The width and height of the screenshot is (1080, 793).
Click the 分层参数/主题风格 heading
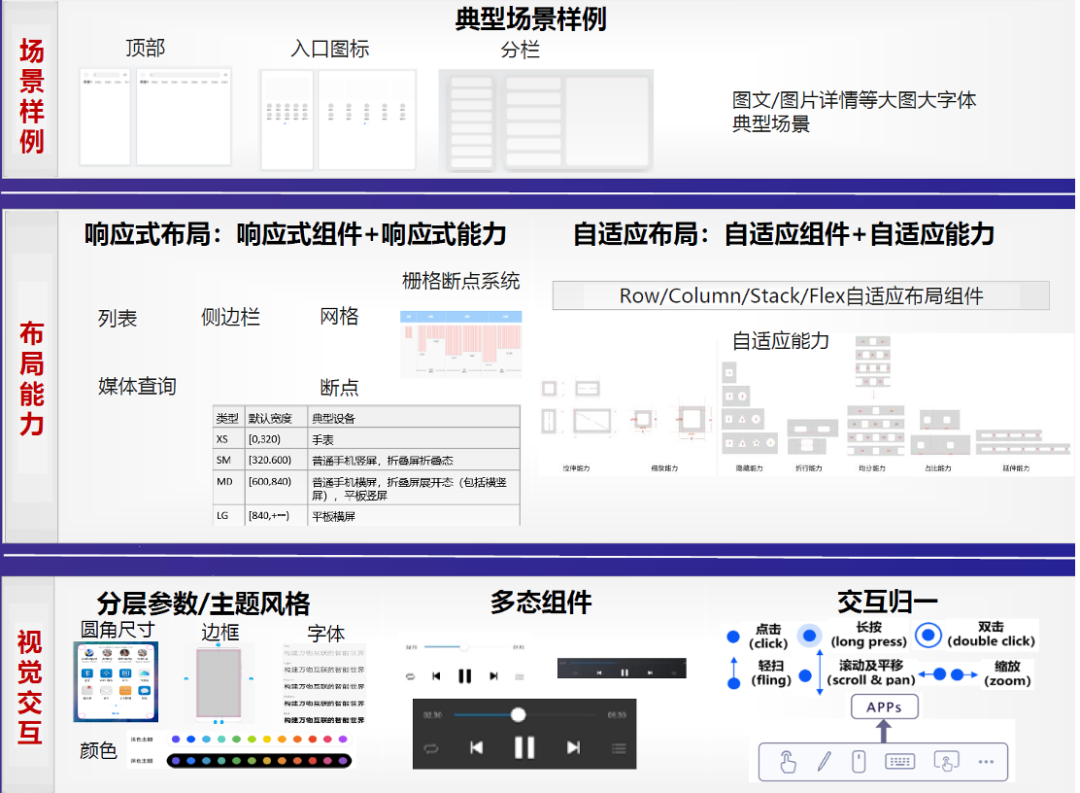click(x=203, y=604)
